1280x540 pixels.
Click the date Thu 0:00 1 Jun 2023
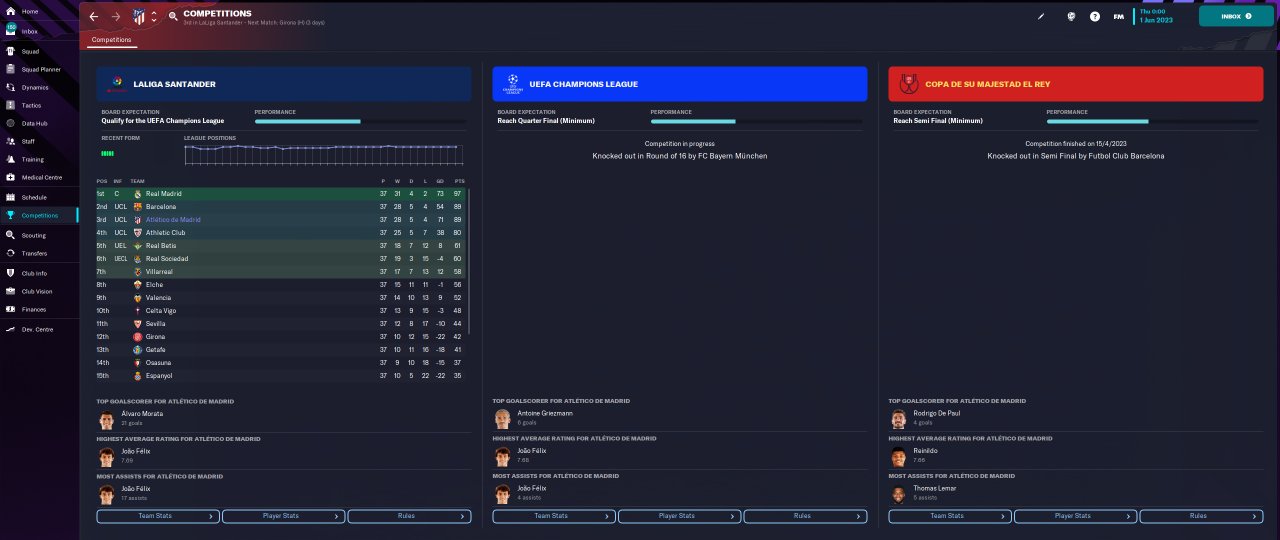(x=1156, y=16)
